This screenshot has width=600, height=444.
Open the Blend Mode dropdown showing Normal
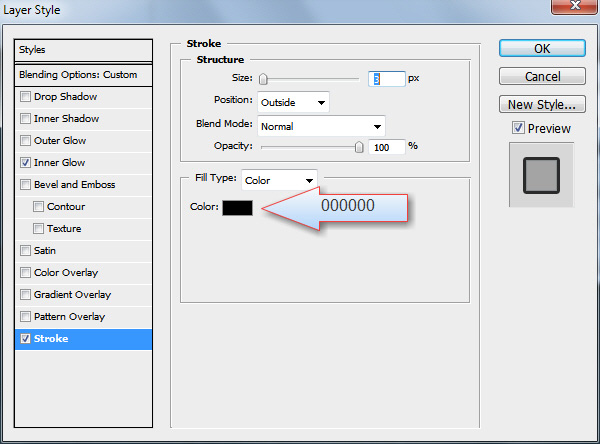pyautogui.click(x=321, y=126)
